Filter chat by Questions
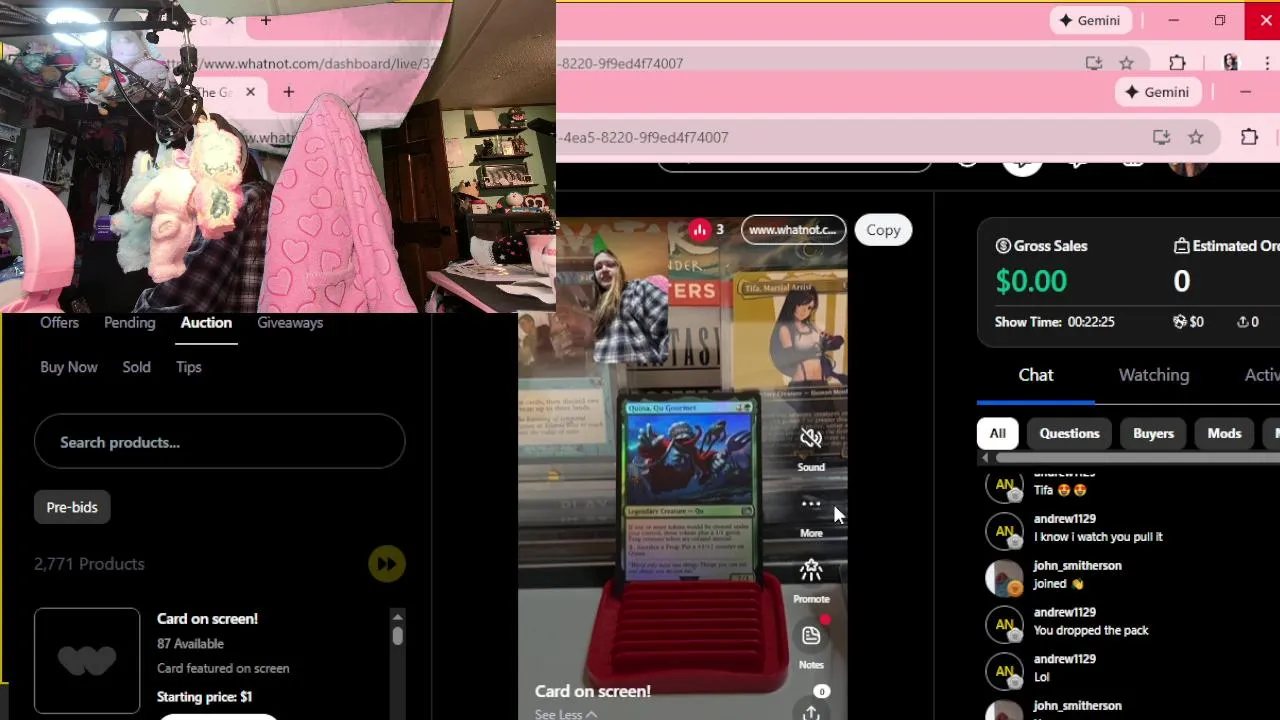 (1069, 433)
